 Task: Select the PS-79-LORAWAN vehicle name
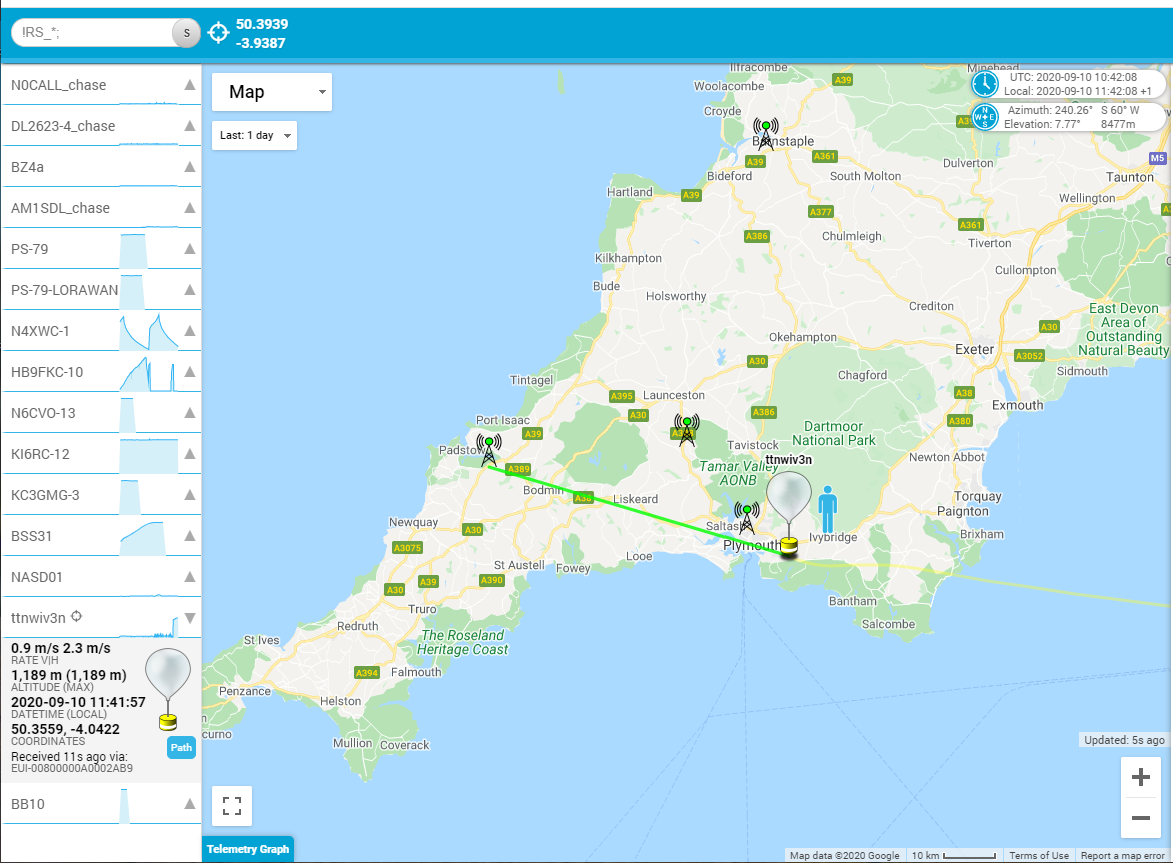point(64,290)
